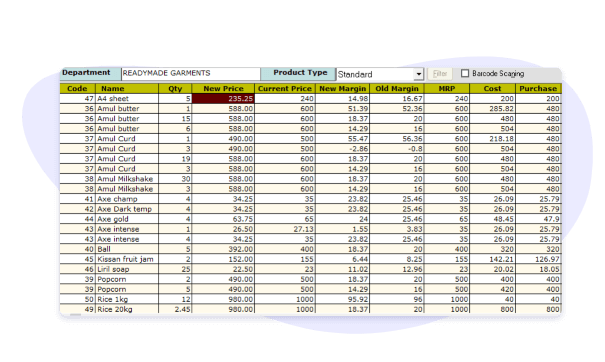Click the 47.9 Purchase cell
This screenshot has height=362, width=605.
click(538, 219)
